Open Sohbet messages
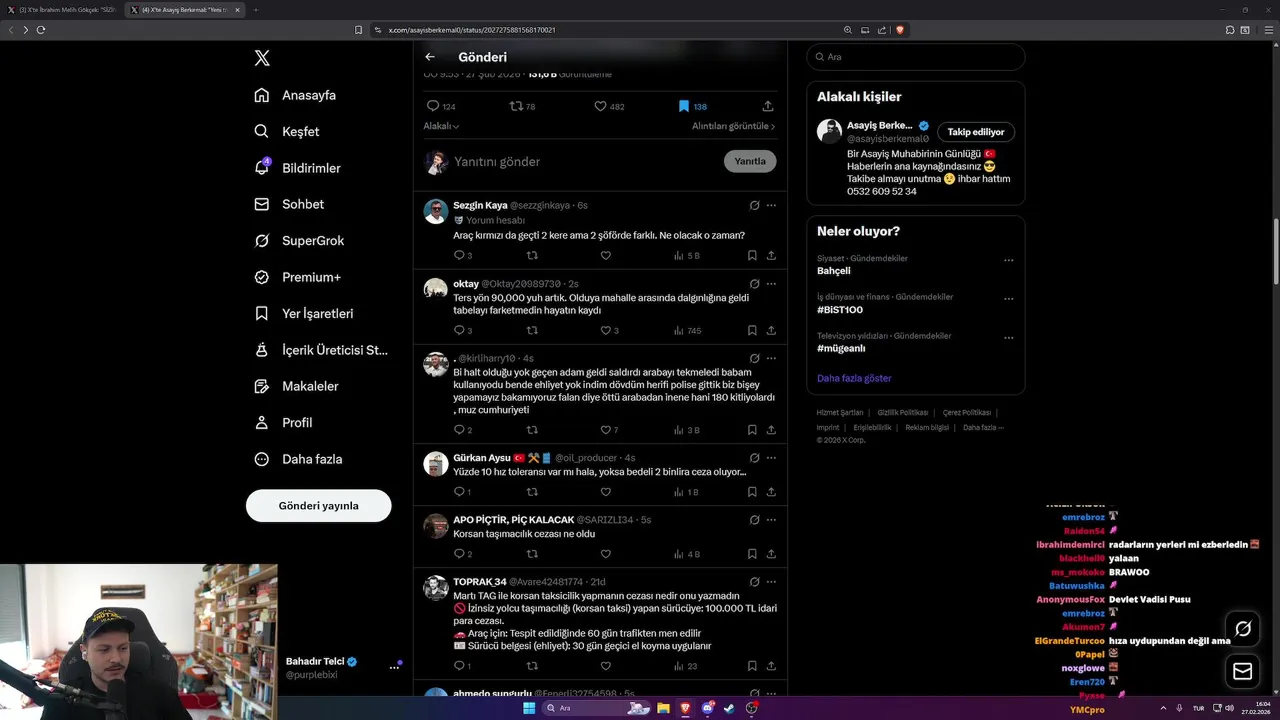The height and width of the screenshot is (720, 1280). [x=289, y=204]
